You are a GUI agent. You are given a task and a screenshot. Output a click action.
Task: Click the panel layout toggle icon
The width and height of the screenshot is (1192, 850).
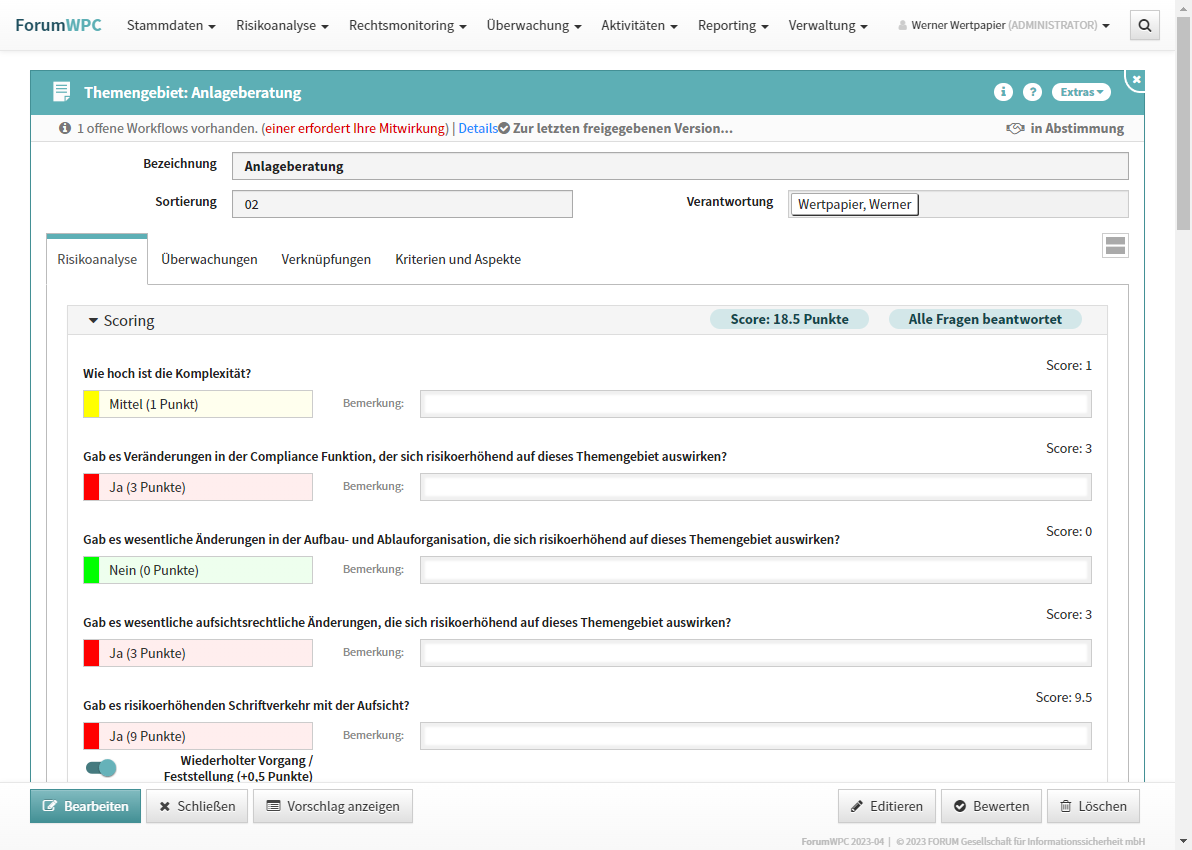tap(1115, 246)
